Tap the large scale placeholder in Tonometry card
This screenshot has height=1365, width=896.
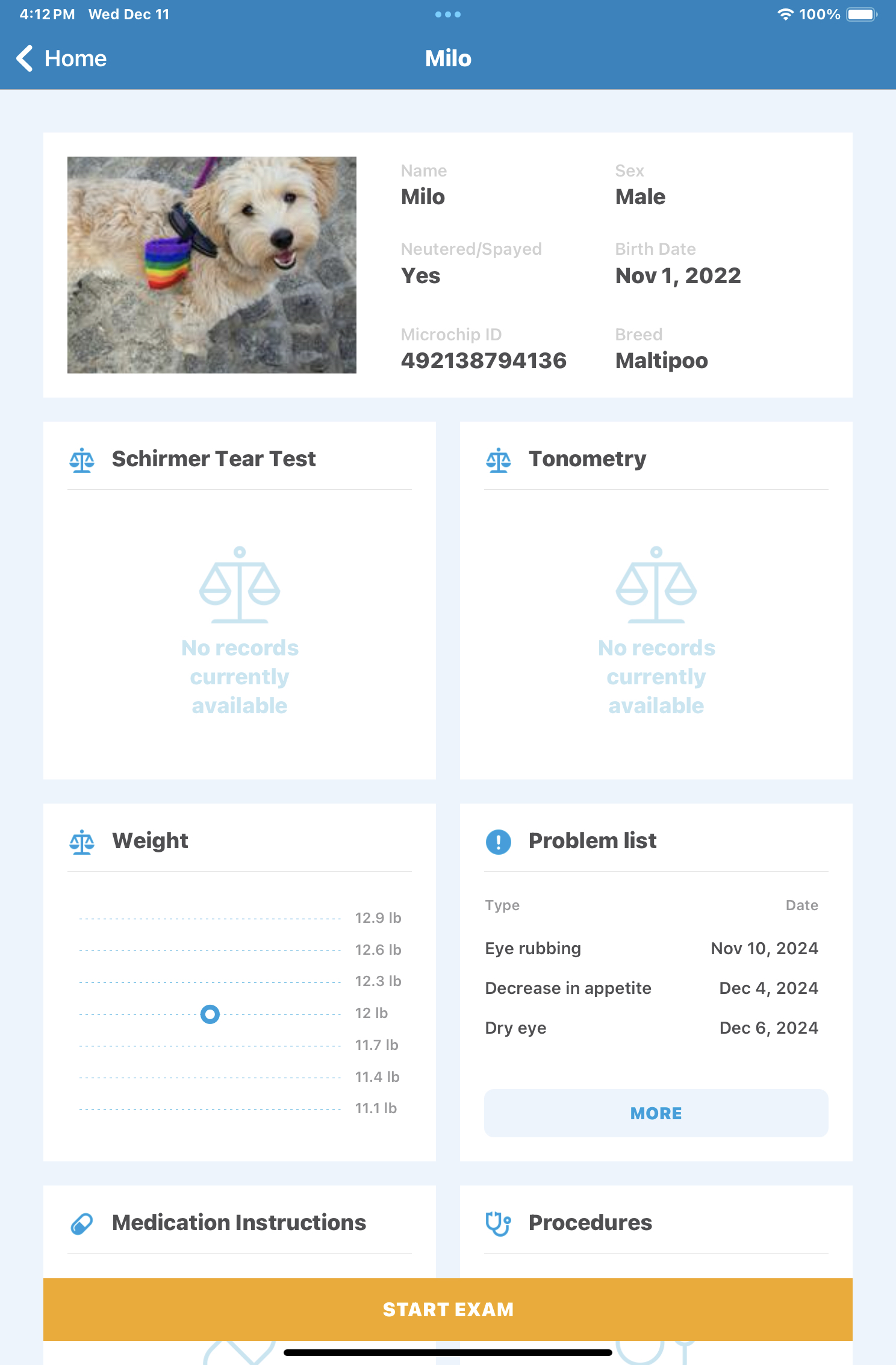656,584
